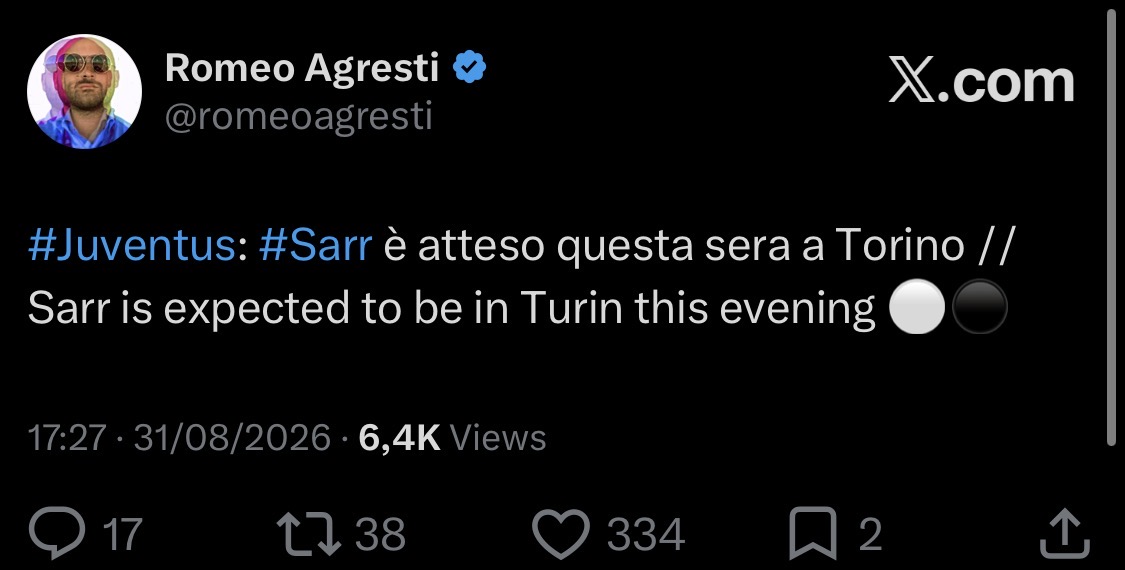
Task: Open the #Sarr hashtag
Action: tap(316, 246)
